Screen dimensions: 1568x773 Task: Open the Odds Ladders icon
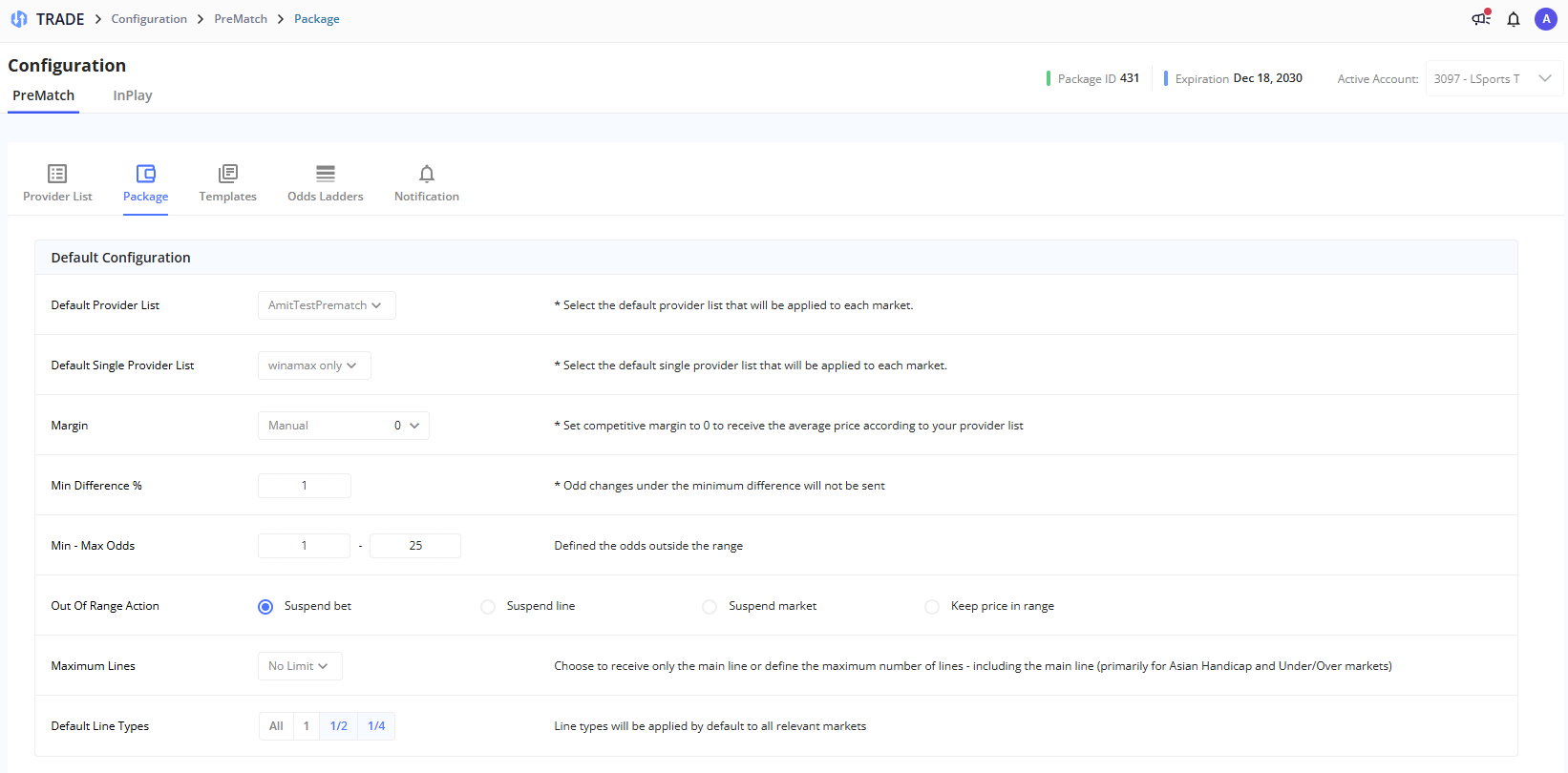pyautogui.click(x=326, y=174)
